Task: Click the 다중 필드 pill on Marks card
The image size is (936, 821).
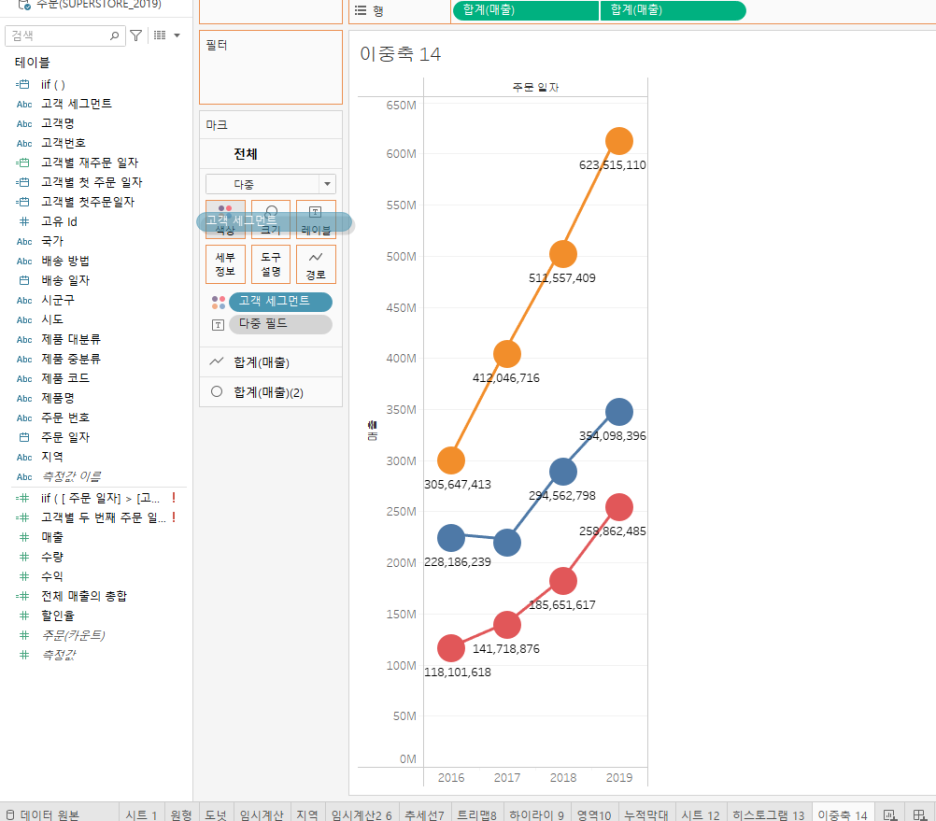Action: pos(280,324)
